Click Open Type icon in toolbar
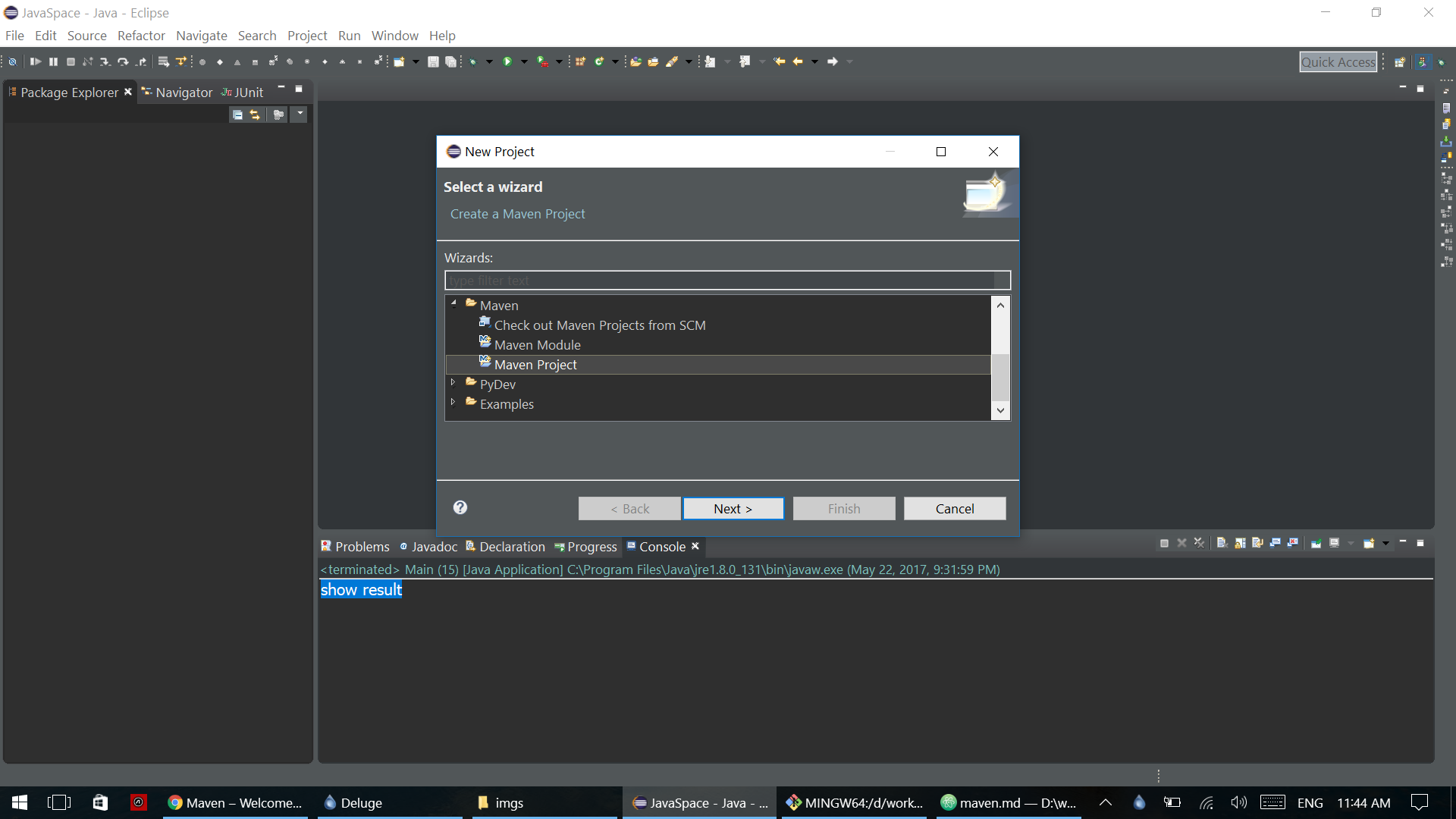Image resolution: width=1456 pixels, height=819 pixels. point(636,61)
